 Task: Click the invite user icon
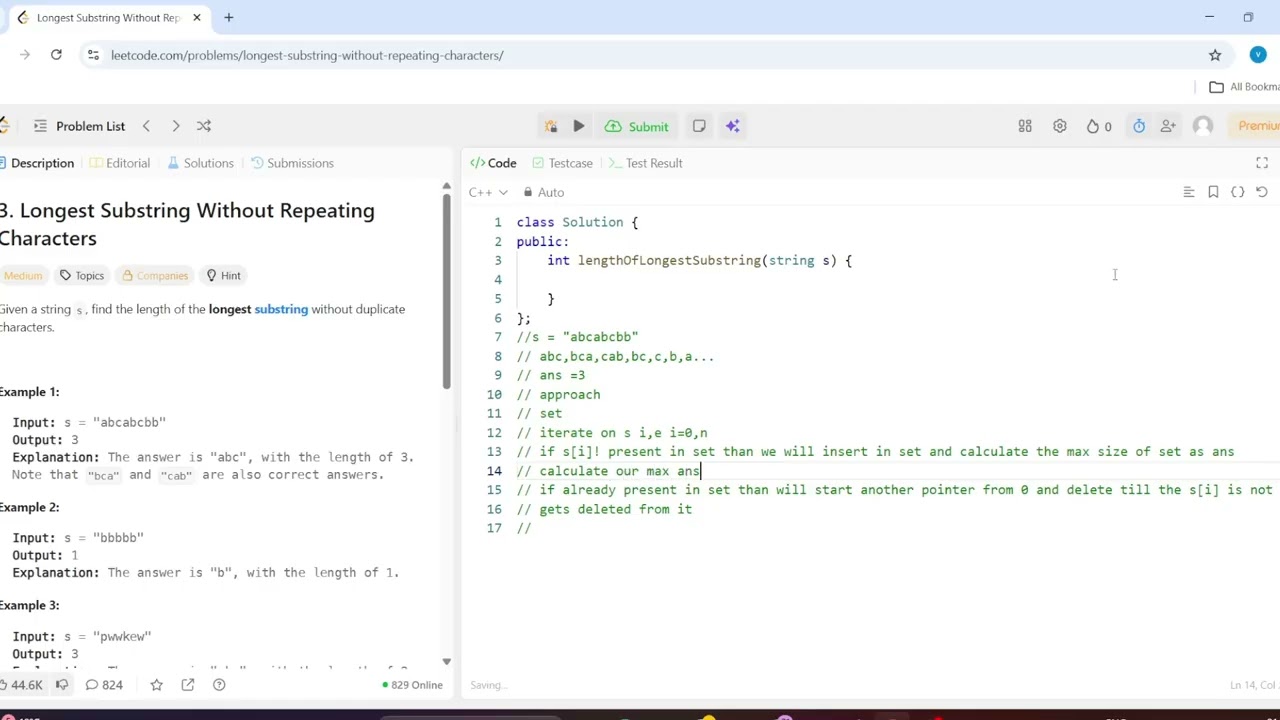[1168, 126]
